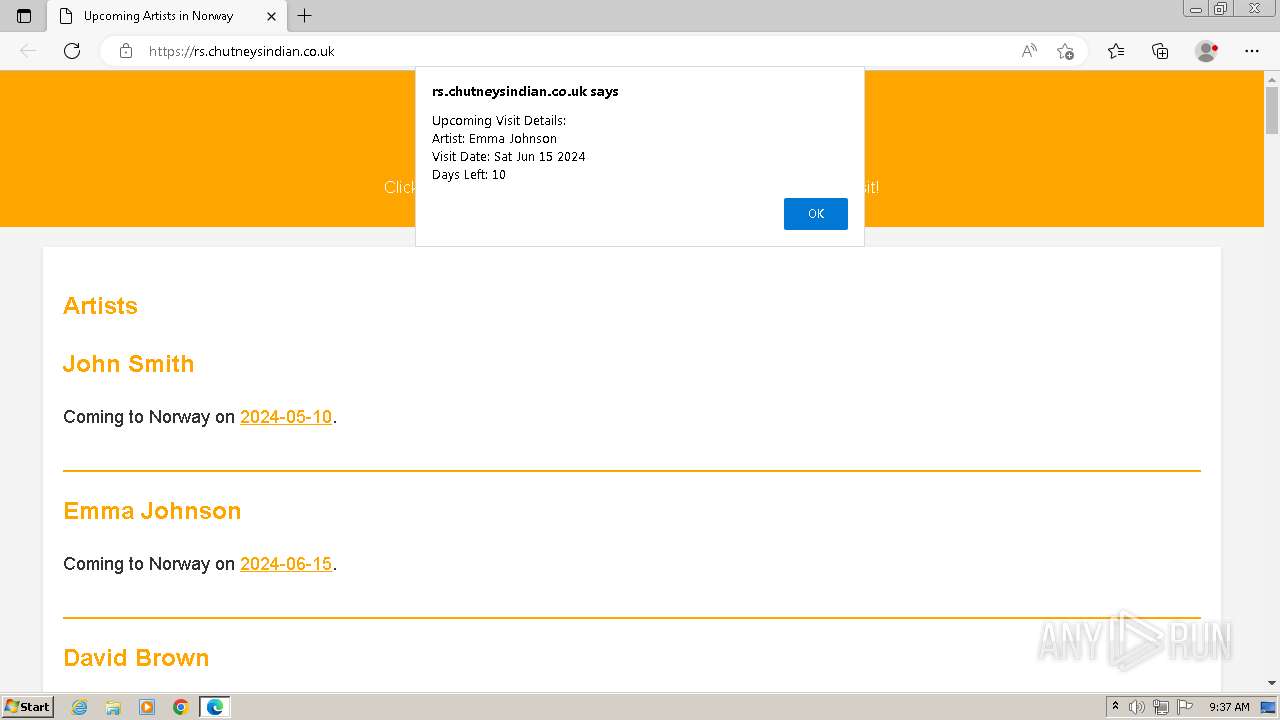The width and height of the screenshot is (1280, 720).
Task: Close the Upcoming Artists in Norway tab
Action: coord(271,16)
